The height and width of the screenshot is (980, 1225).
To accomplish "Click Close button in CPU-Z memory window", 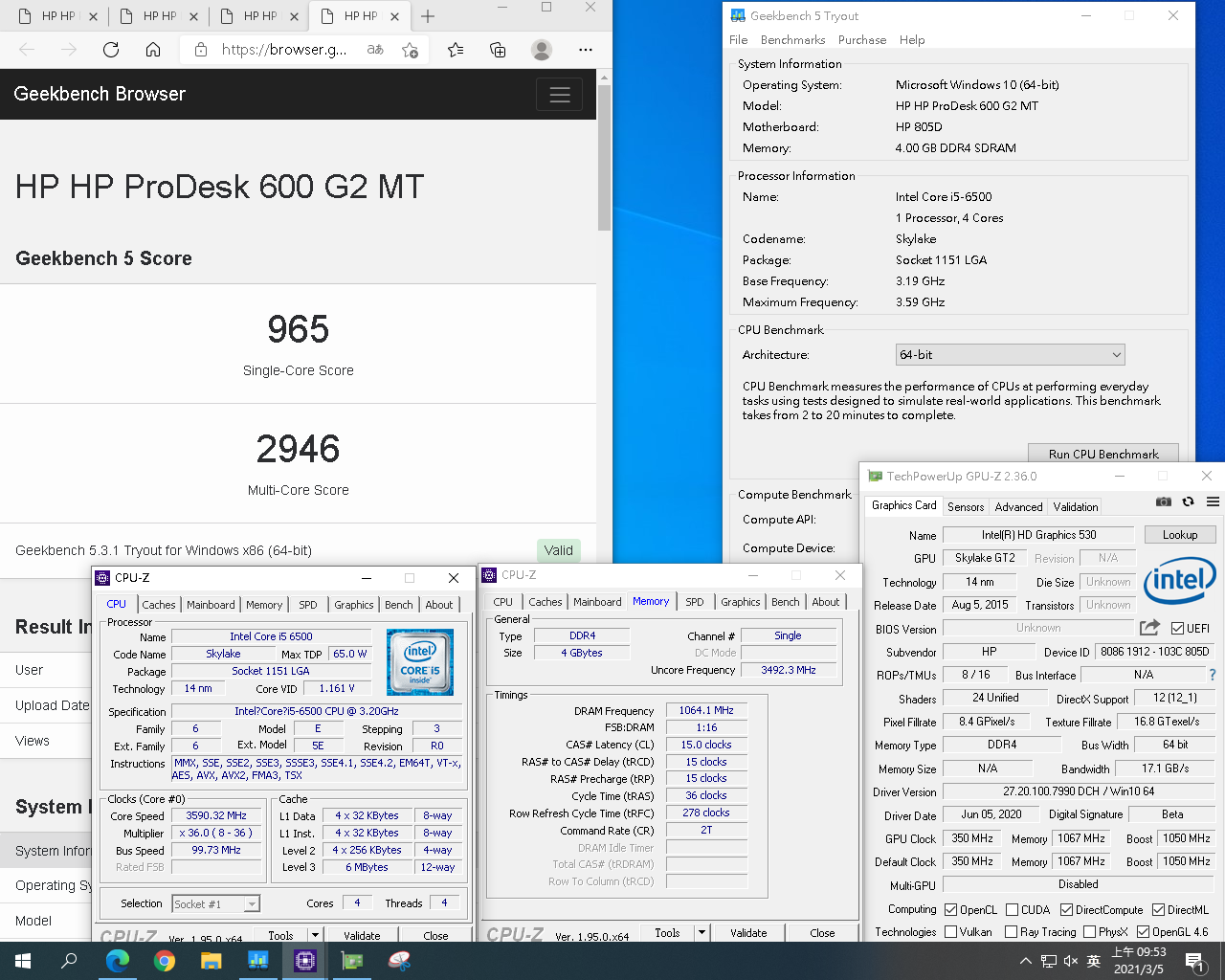I will [x=822, y=933].
